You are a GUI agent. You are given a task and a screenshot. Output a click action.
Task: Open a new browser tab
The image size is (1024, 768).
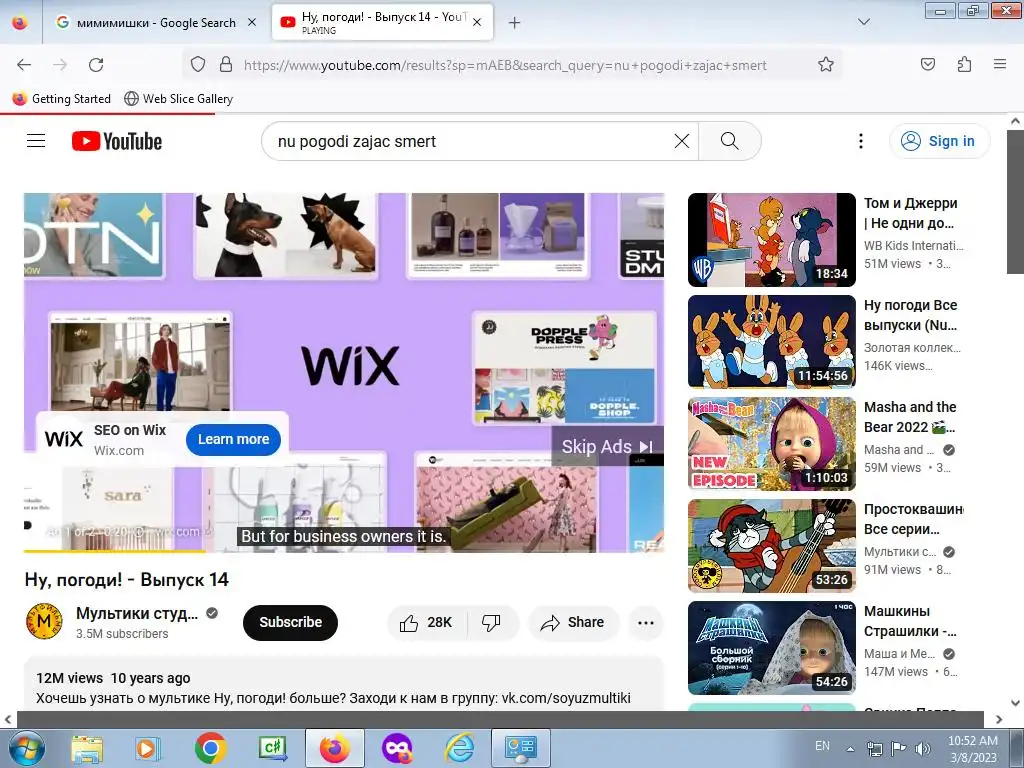[x=515, y=23]
